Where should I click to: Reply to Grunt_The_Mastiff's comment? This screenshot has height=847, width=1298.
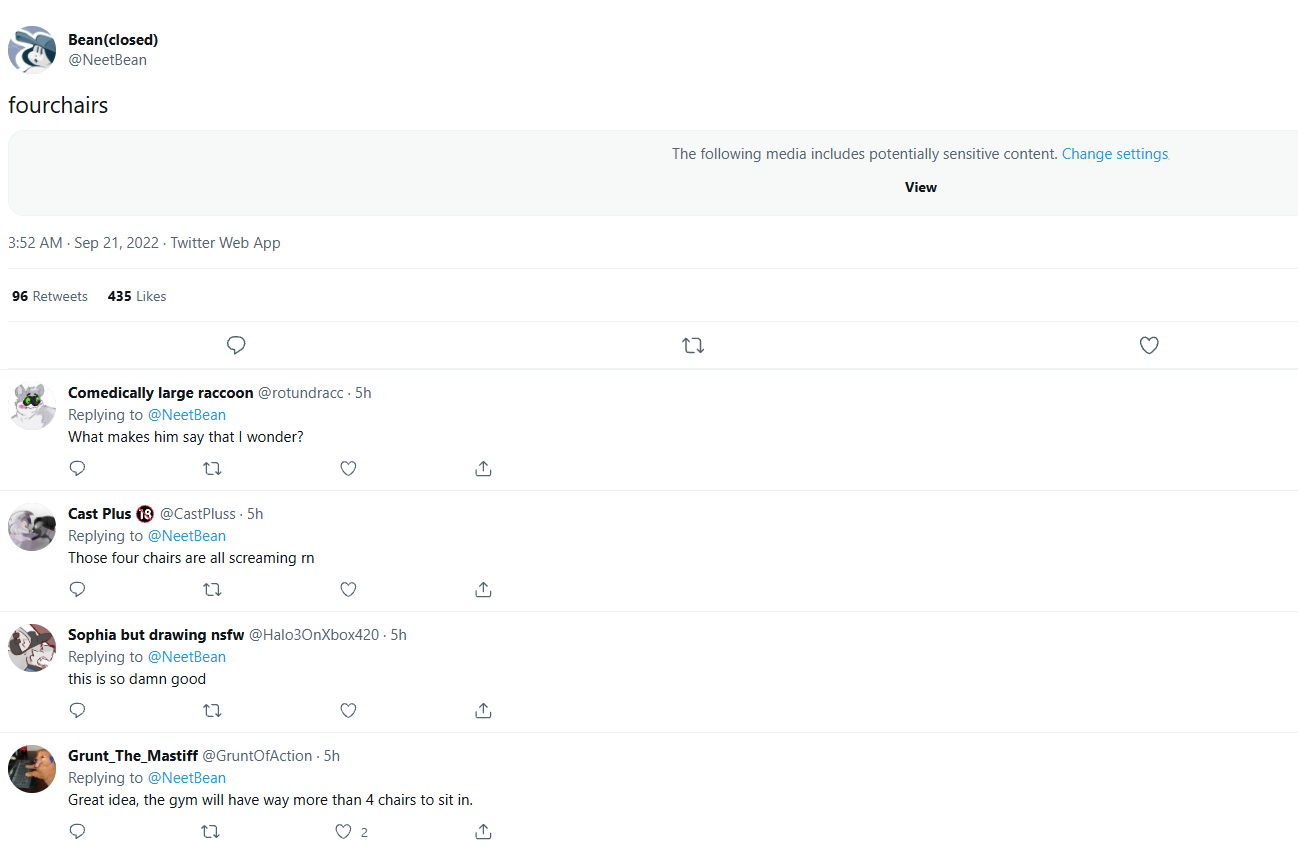77,832
